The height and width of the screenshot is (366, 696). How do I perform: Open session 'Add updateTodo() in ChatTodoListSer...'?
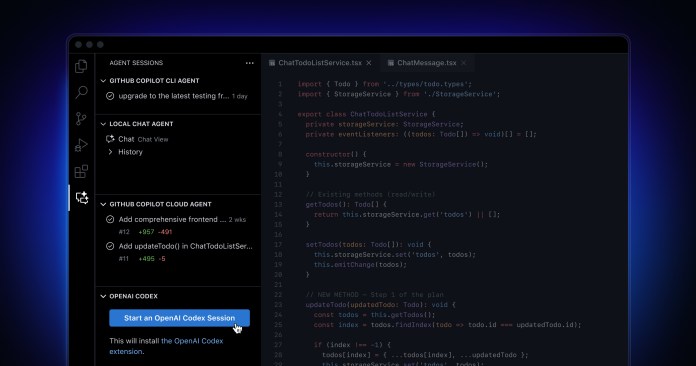(185, 246)
